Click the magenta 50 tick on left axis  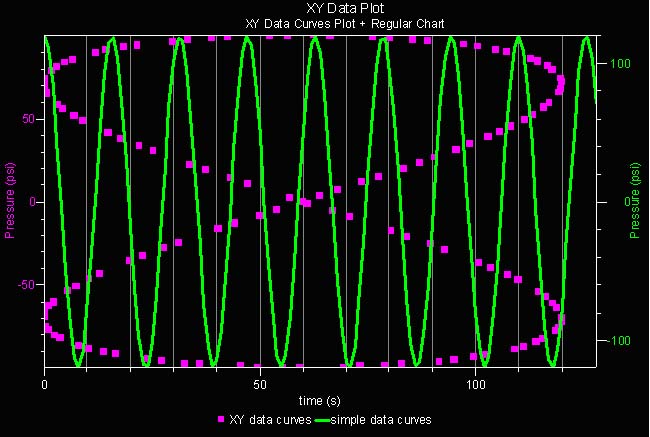point(30,118)
